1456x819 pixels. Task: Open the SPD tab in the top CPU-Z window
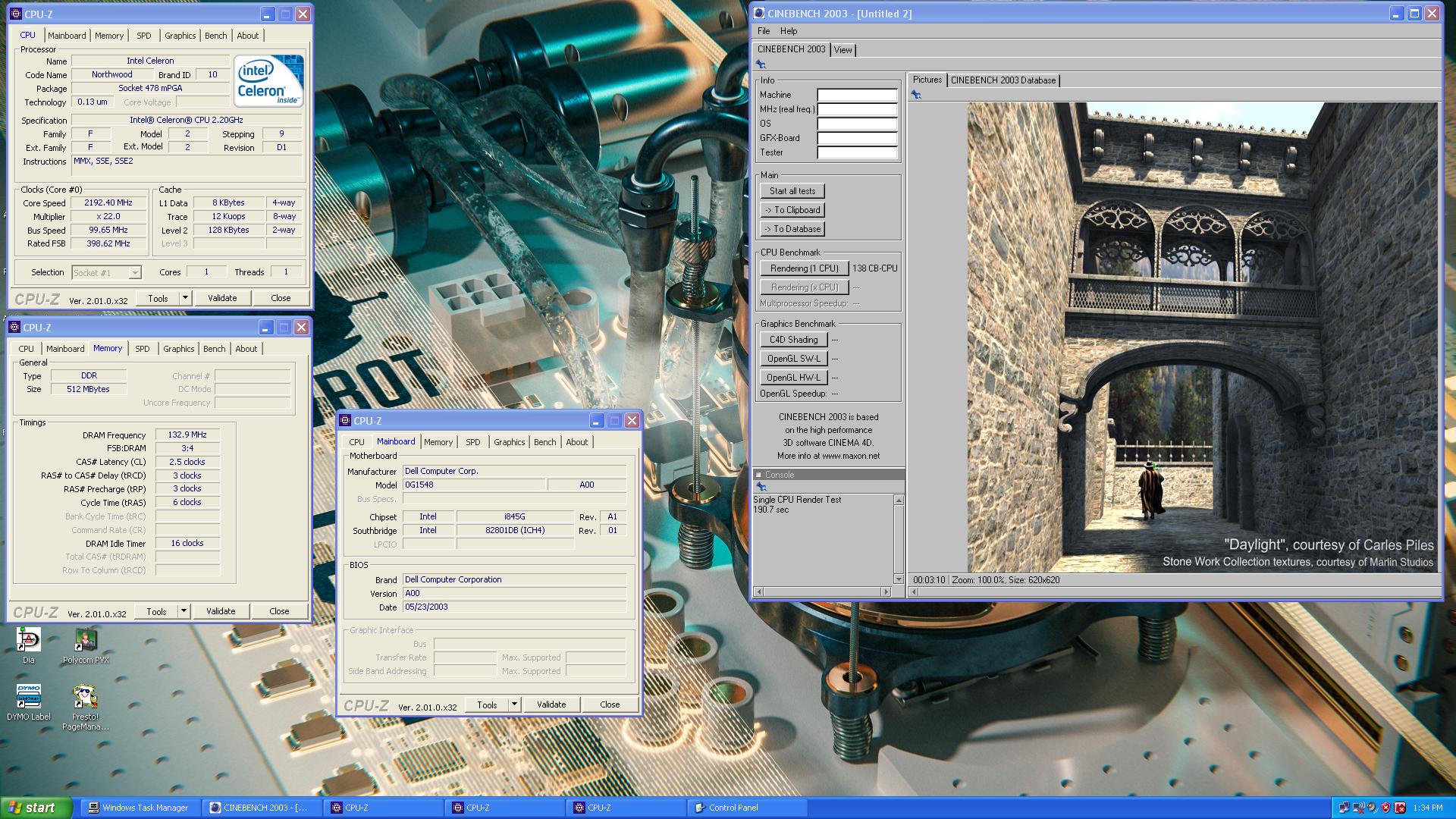pyautogui.click(x=144, y=36)
